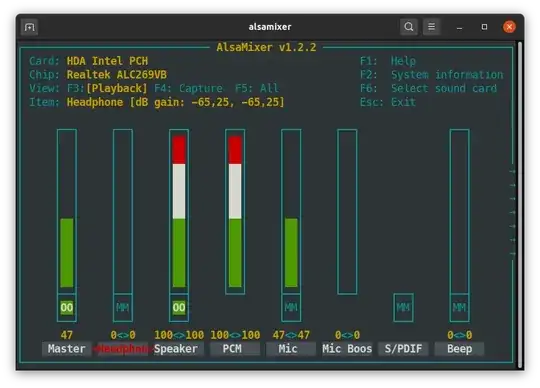
Task: Toggle the Master mute indicator
Action: (67, 307)
